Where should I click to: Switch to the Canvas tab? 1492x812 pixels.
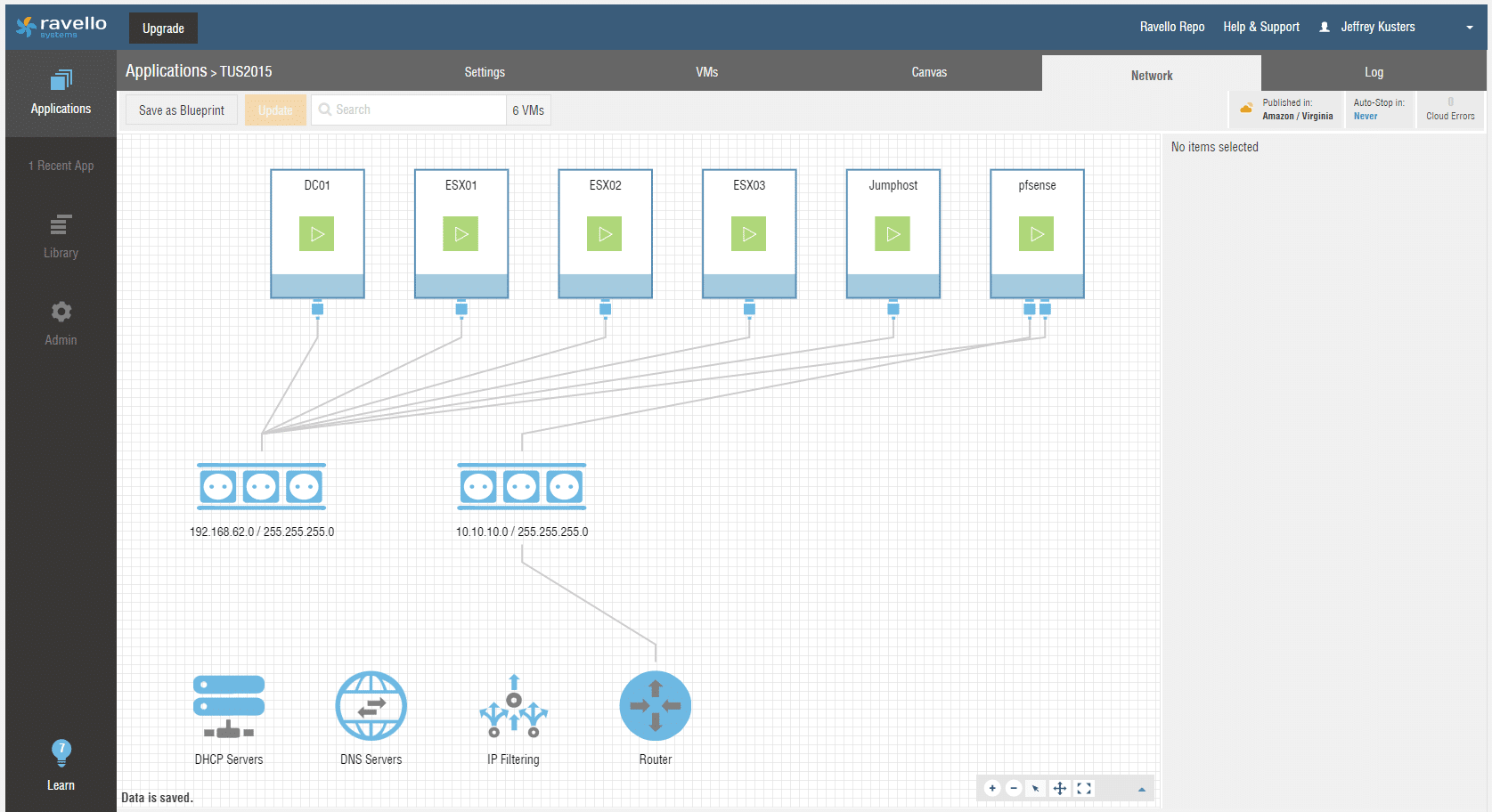929,72
